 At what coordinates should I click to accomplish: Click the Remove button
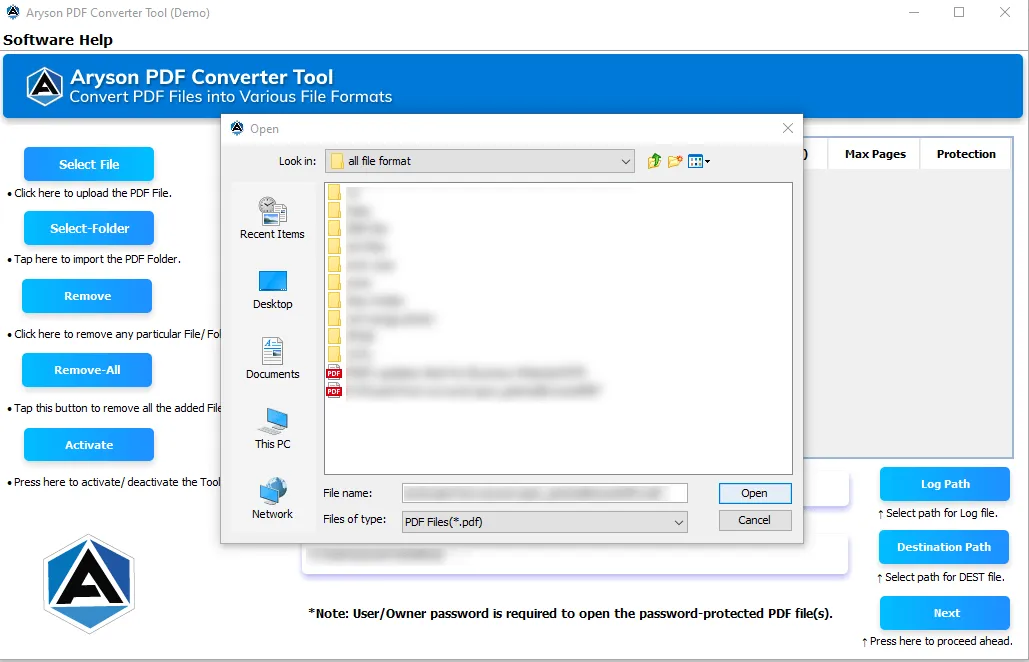[87, 296]
